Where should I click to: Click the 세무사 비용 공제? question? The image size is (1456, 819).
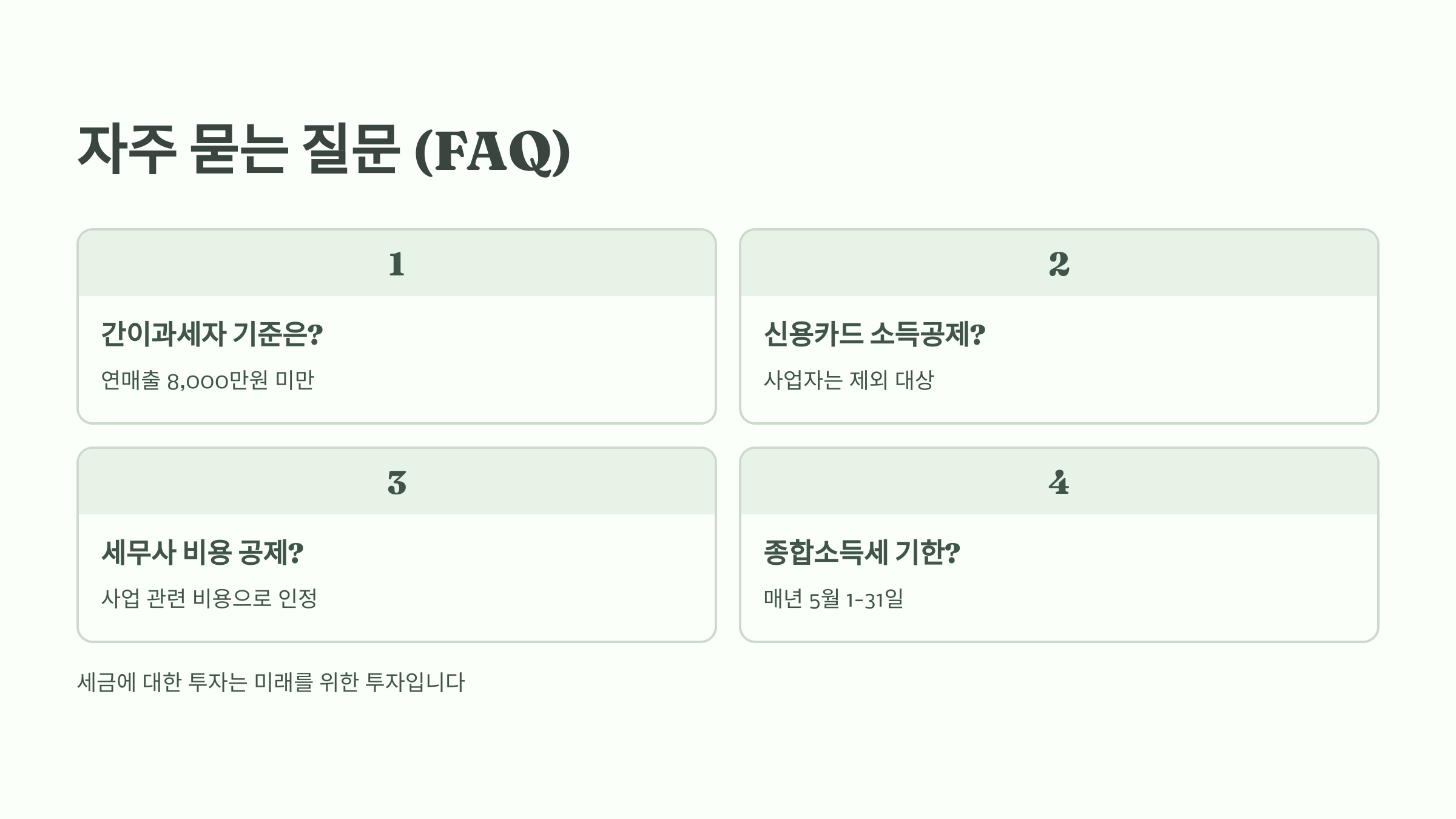click(202, 552)
